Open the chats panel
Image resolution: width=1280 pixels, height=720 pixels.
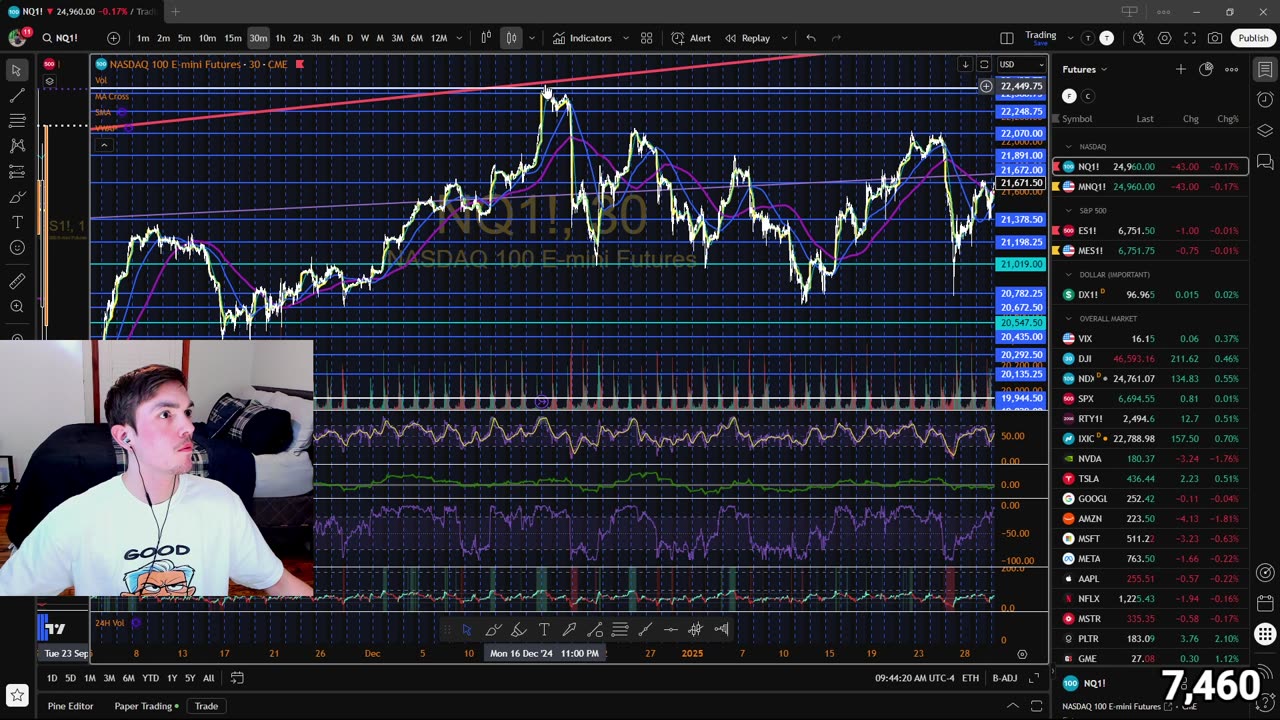[x=1265, y=162]
